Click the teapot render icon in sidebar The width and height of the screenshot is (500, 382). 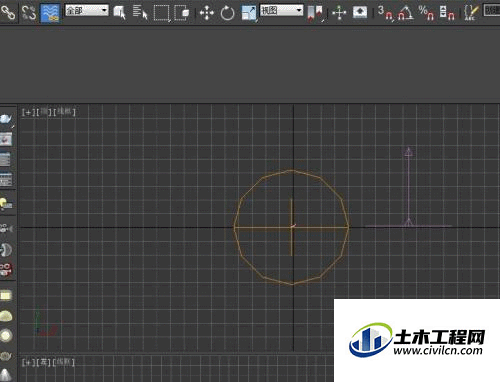pos(6,119)
